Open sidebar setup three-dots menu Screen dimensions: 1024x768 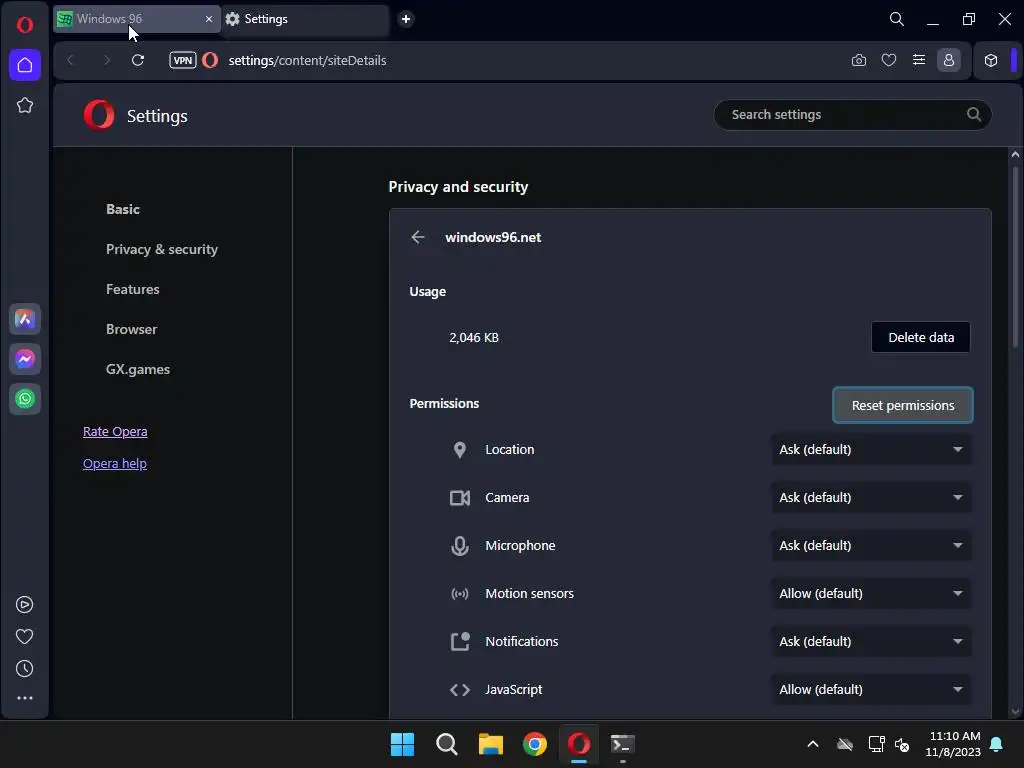pyautogui.click(x=25, y=698)
